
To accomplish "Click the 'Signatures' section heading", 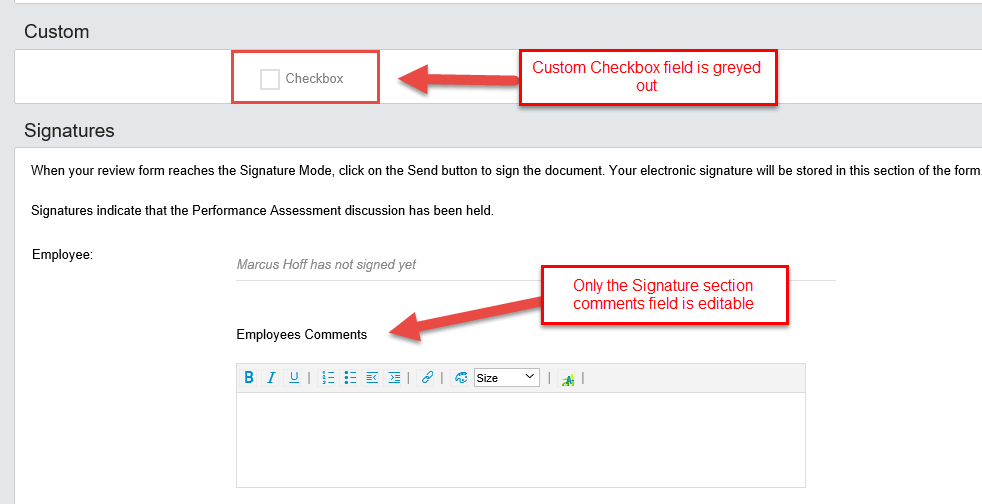I will point(70,130).
